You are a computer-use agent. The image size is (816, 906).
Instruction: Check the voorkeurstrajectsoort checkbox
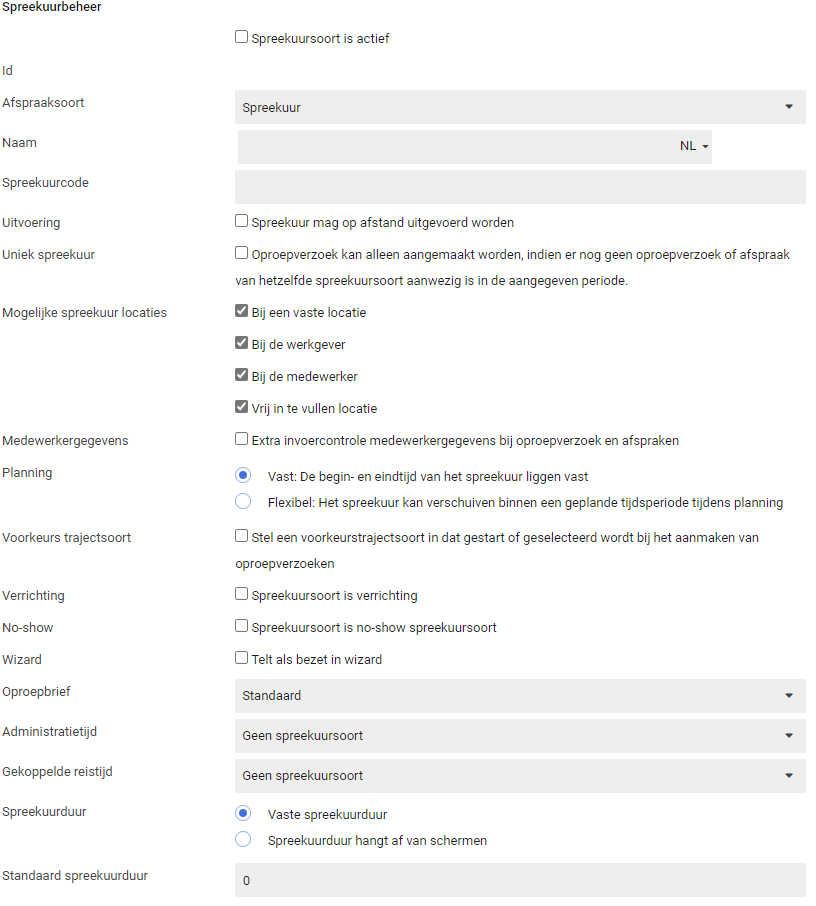tap(241, 536)
